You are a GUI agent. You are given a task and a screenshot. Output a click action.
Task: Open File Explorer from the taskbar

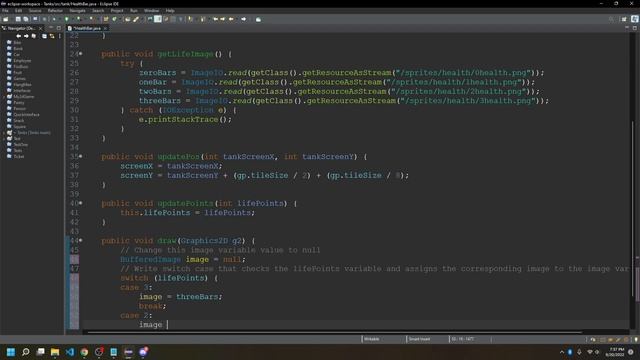point(55,352)
